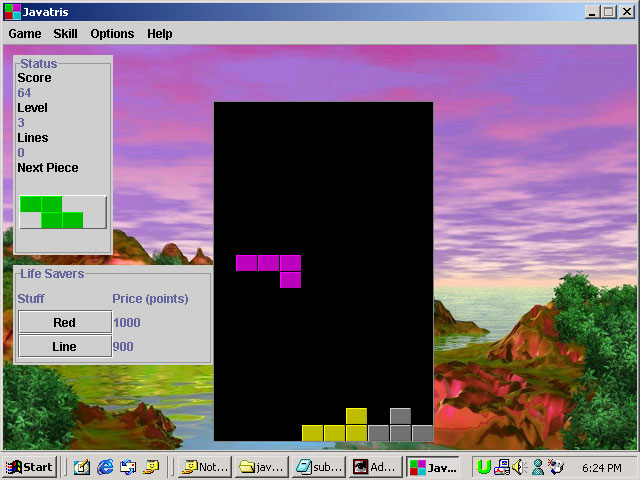Open the Game menu

tap(25, 33)
